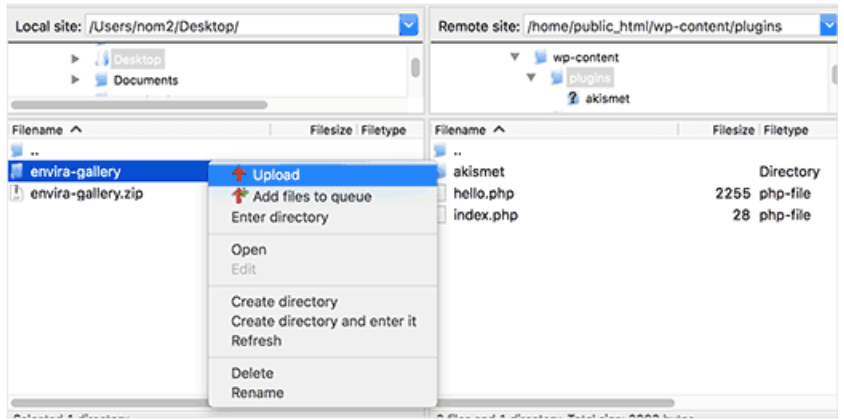Click the hello.php file icon
844x420 pixels.
442,193
